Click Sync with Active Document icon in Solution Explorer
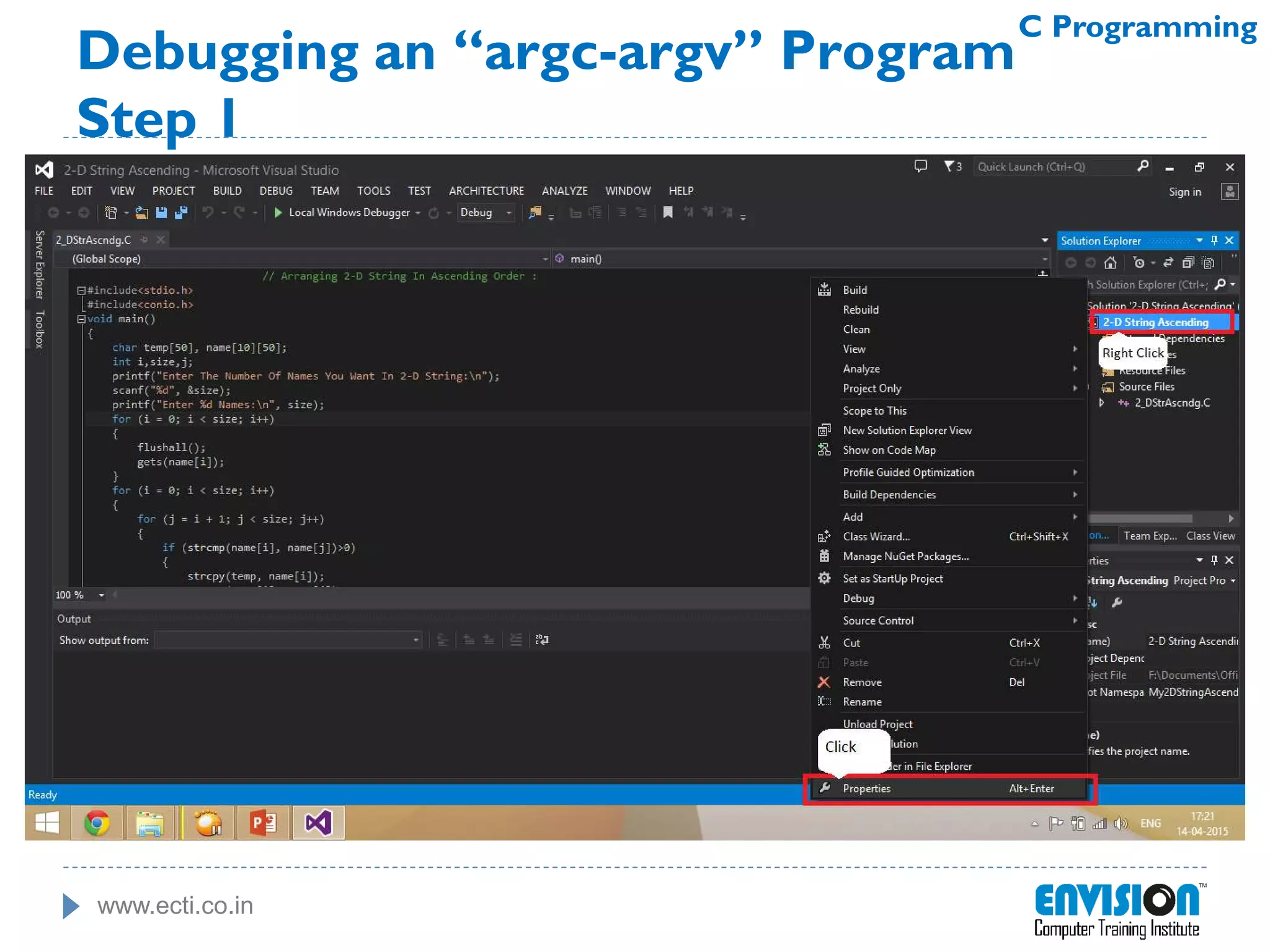1270x952 pixels. (x=1168, y=263)
